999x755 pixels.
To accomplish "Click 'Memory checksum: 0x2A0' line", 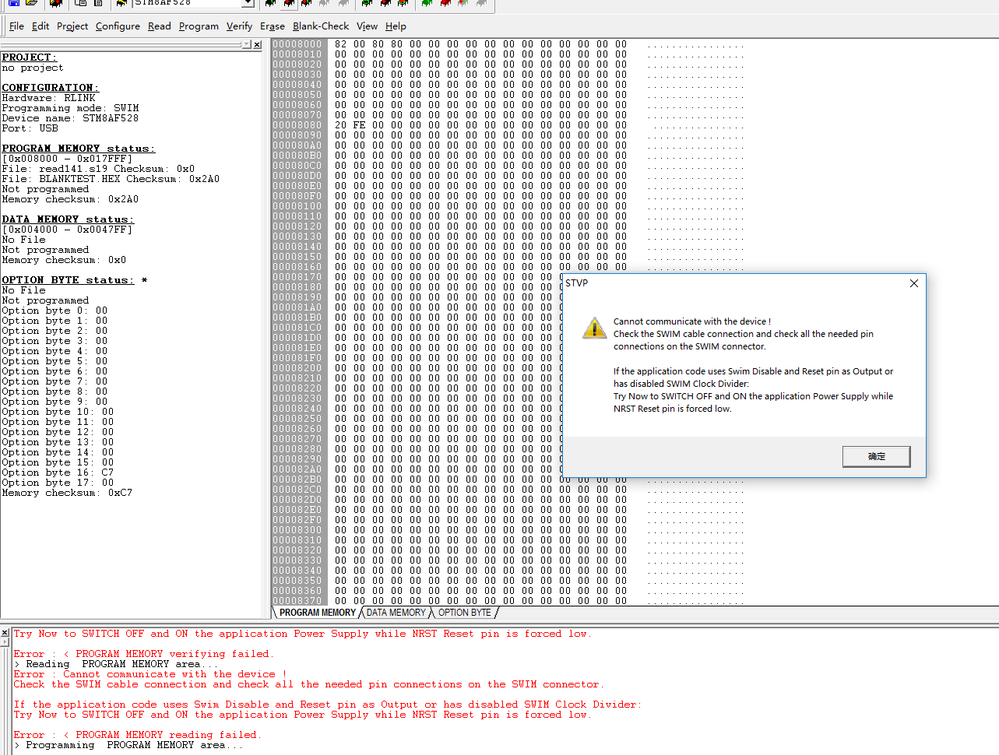I will click(70, 199).
